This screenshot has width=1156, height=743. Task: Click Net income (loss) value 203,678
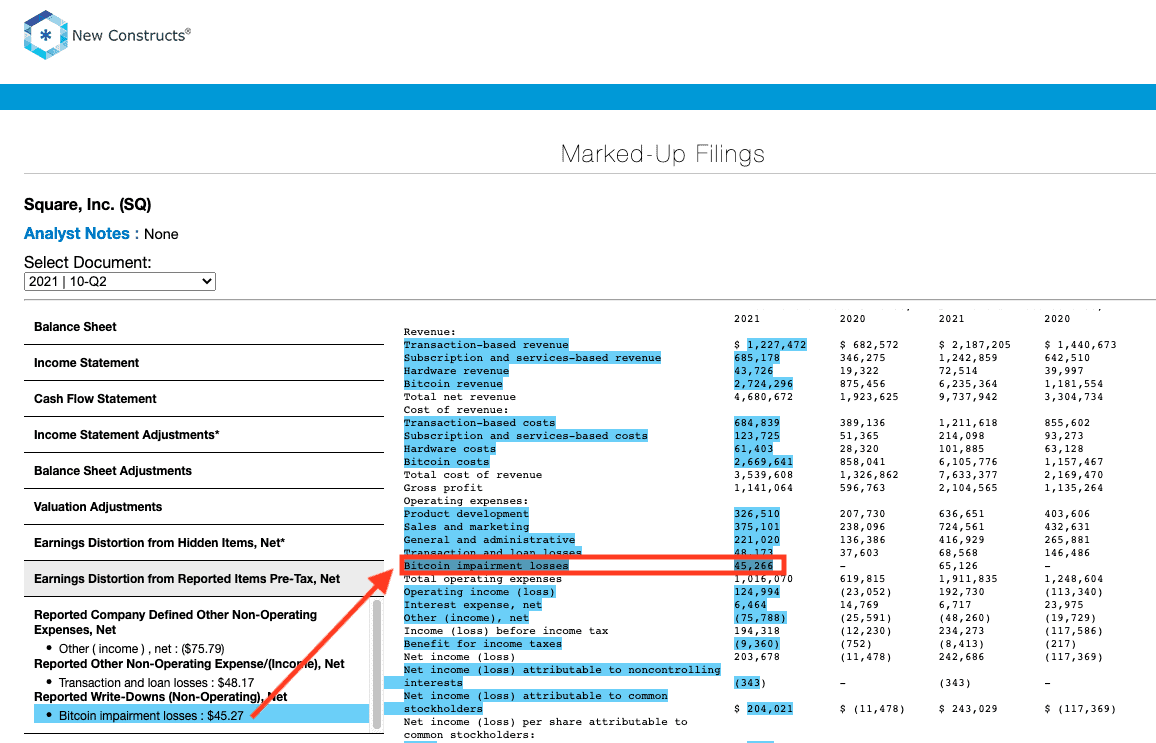[756, 657]
